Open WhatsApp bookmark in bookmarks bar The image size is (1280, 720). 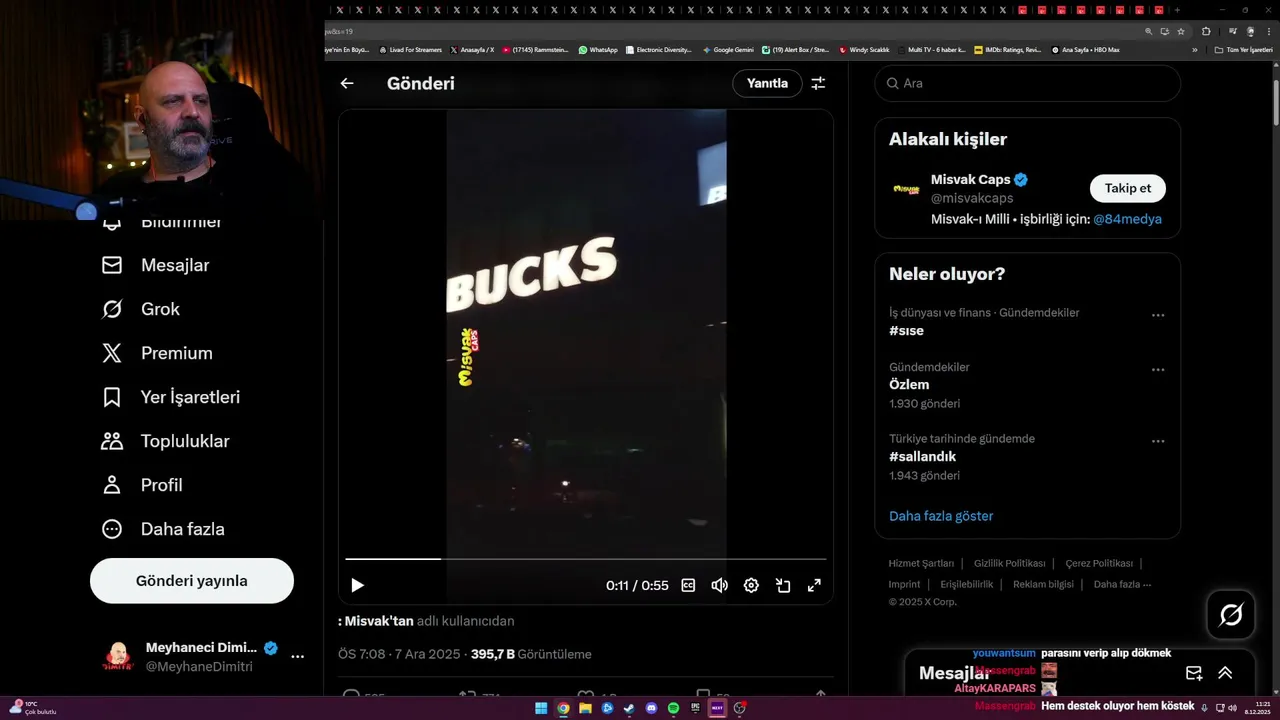coord(598,49)
